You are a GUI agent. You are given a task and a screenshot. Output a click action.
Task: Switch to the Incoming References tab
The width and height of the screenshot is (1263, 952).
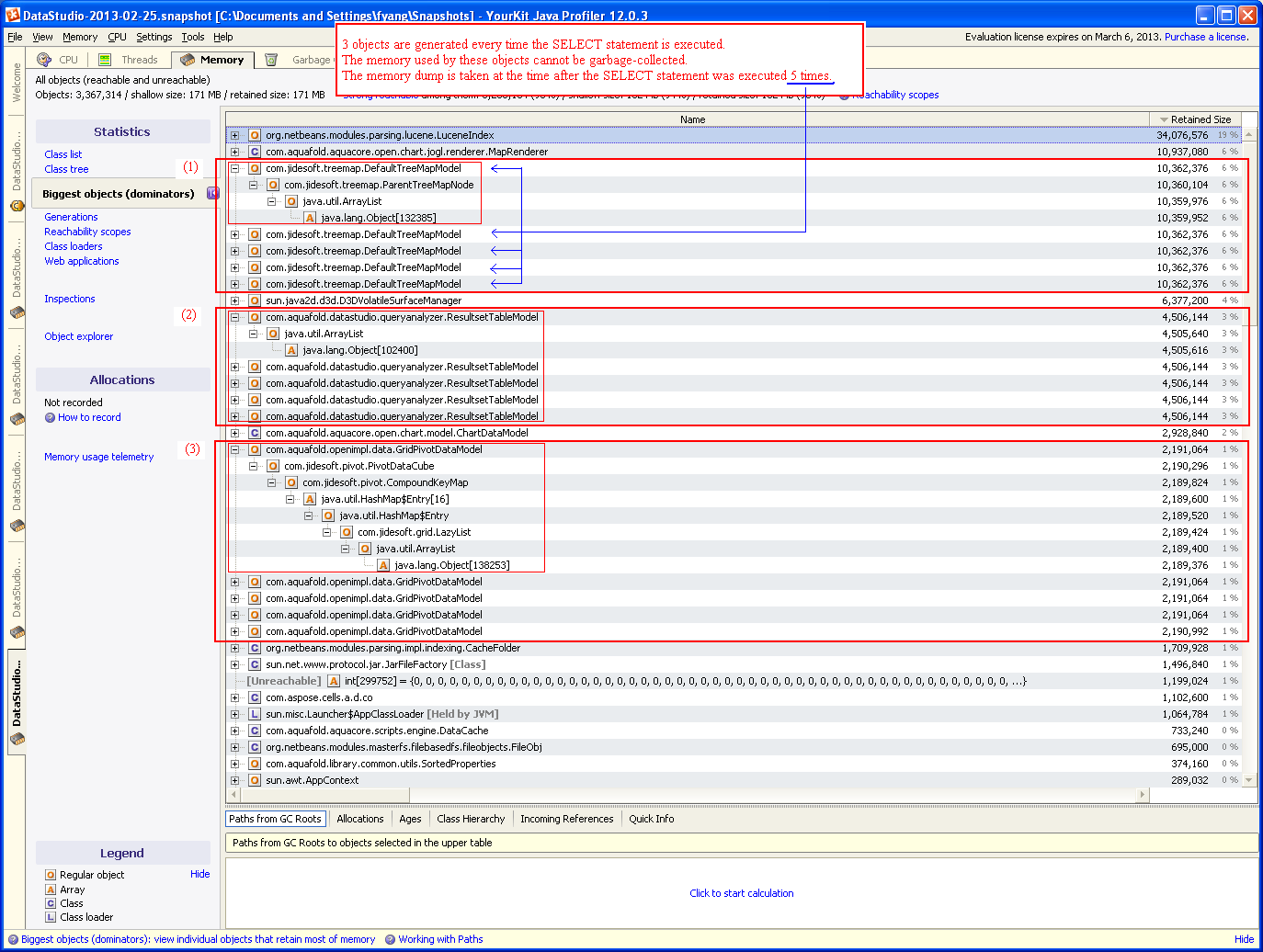point(566,819)
